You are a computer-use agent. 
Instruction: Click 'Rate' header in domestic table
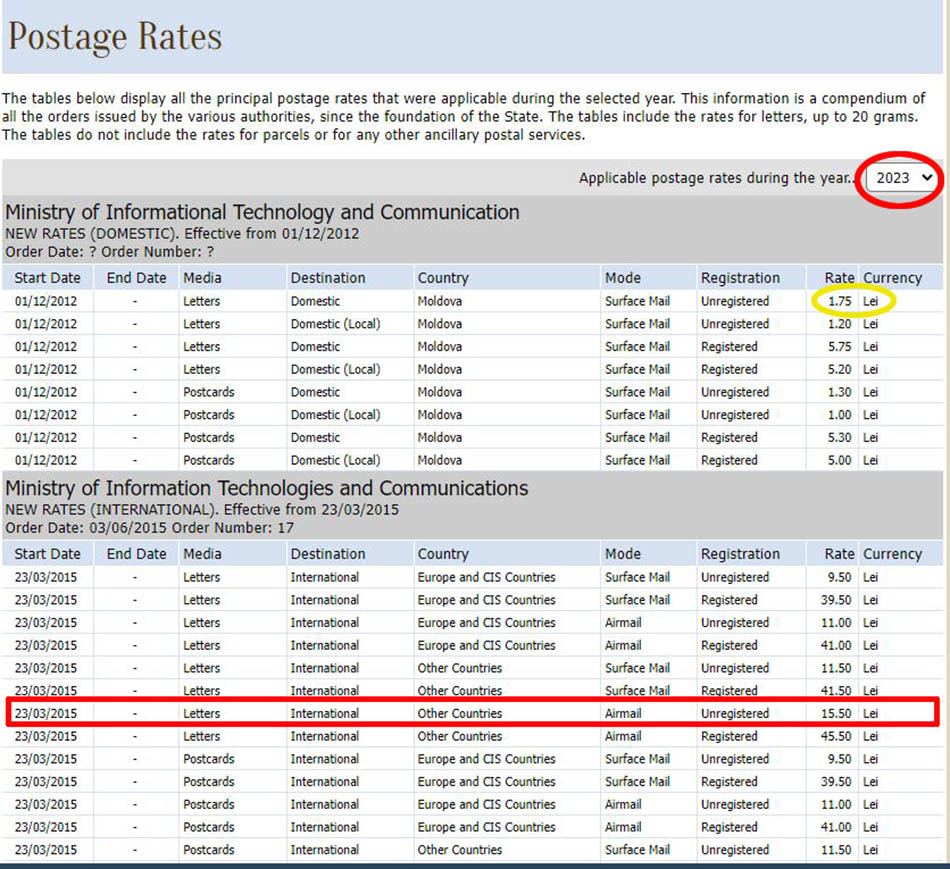click(x=839, y=278)
